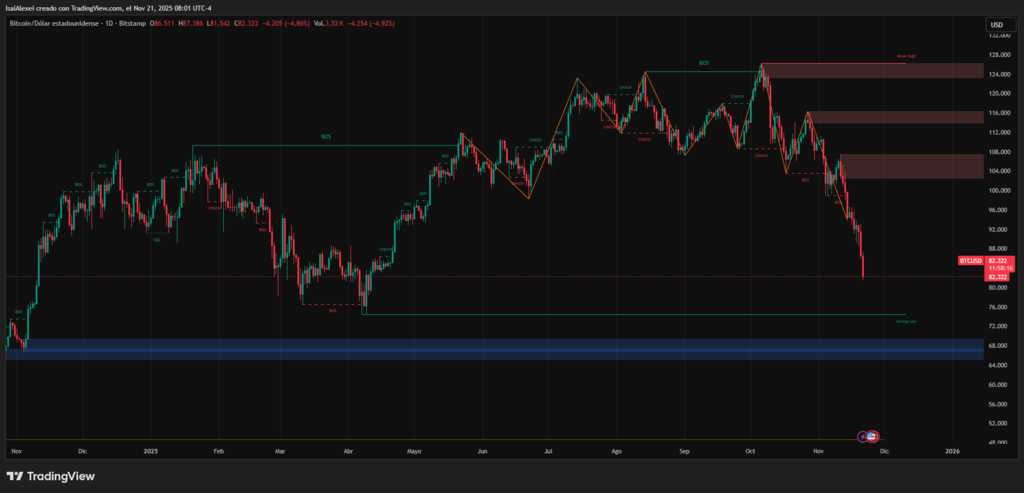Click the BOS label above the October high line
The width and height of the screenshot is (1024, 493).
point(704,62)
